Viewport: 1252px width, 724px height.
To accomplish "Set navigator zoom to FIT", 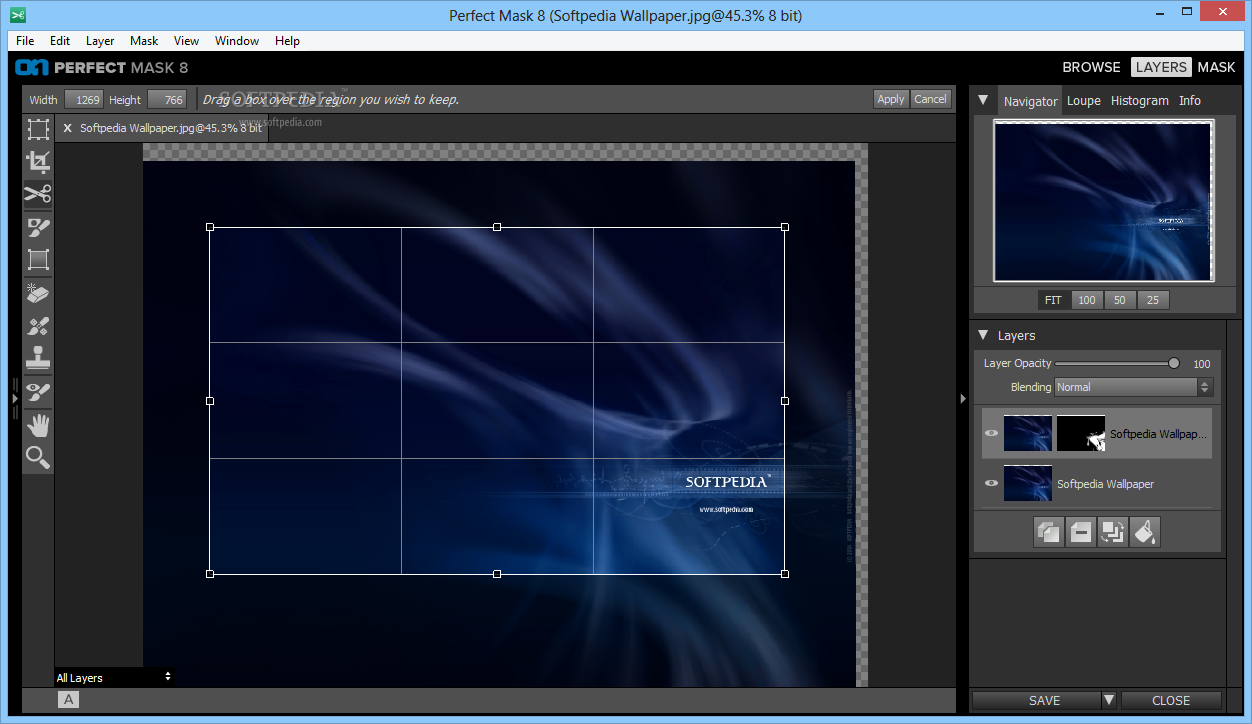I will point(1053,300).
